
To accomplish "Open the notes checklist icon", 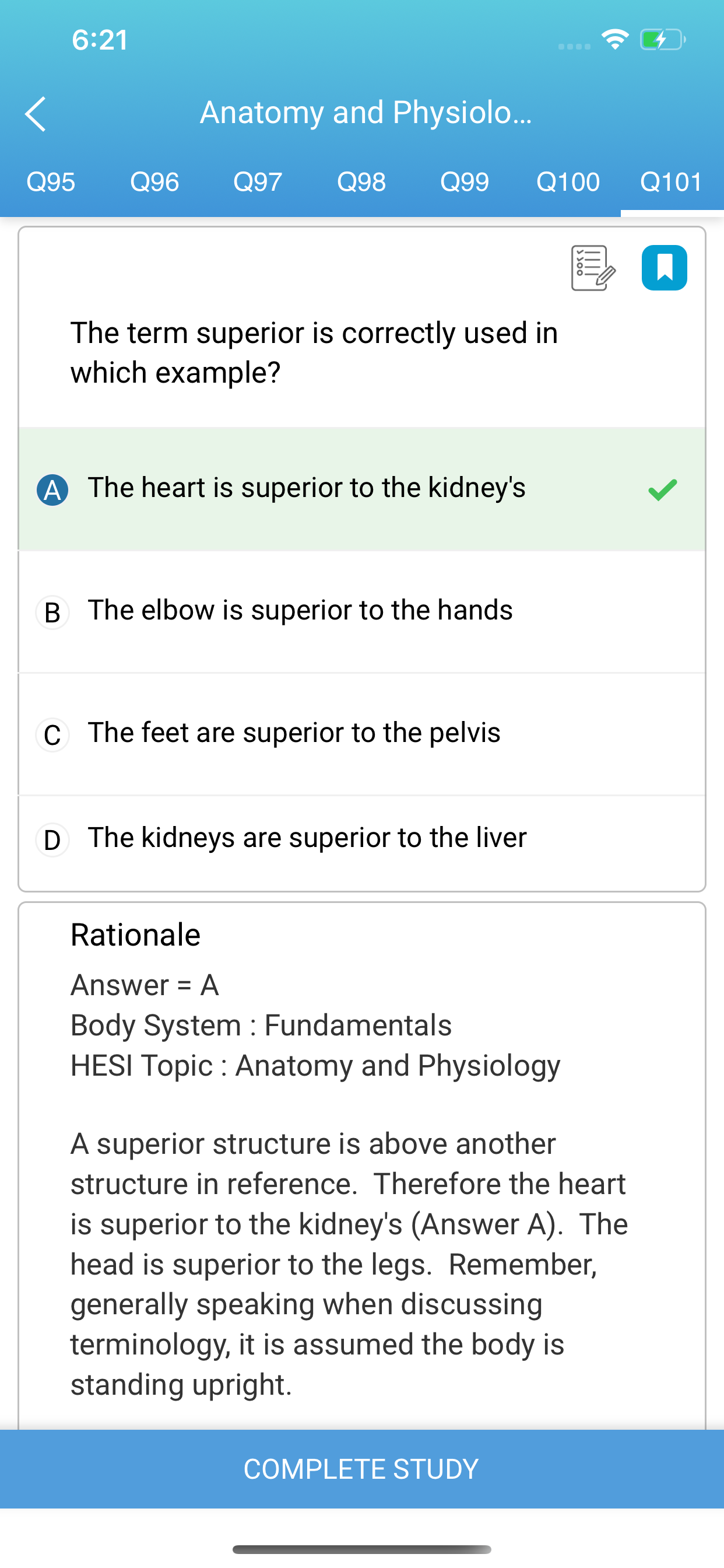I will pyautogui.click(x=593, y=268).
